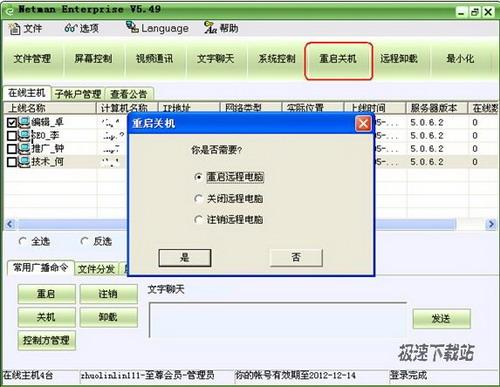The height and width of the screenshot is (387, 500).
Task: Click the 注销 broadcast button
Action: coord(108,294)
